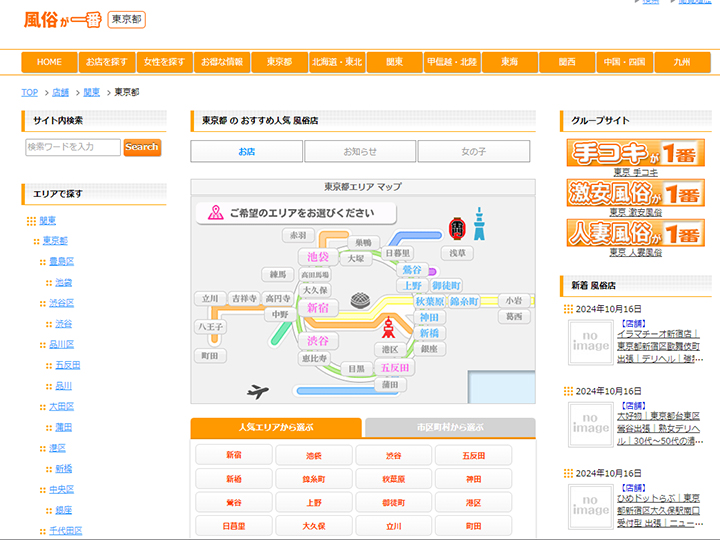The height and width of the screenshot is (540, 720).
Task: Click the dome stadium icon on the map
Action: [x=360, y=301]
